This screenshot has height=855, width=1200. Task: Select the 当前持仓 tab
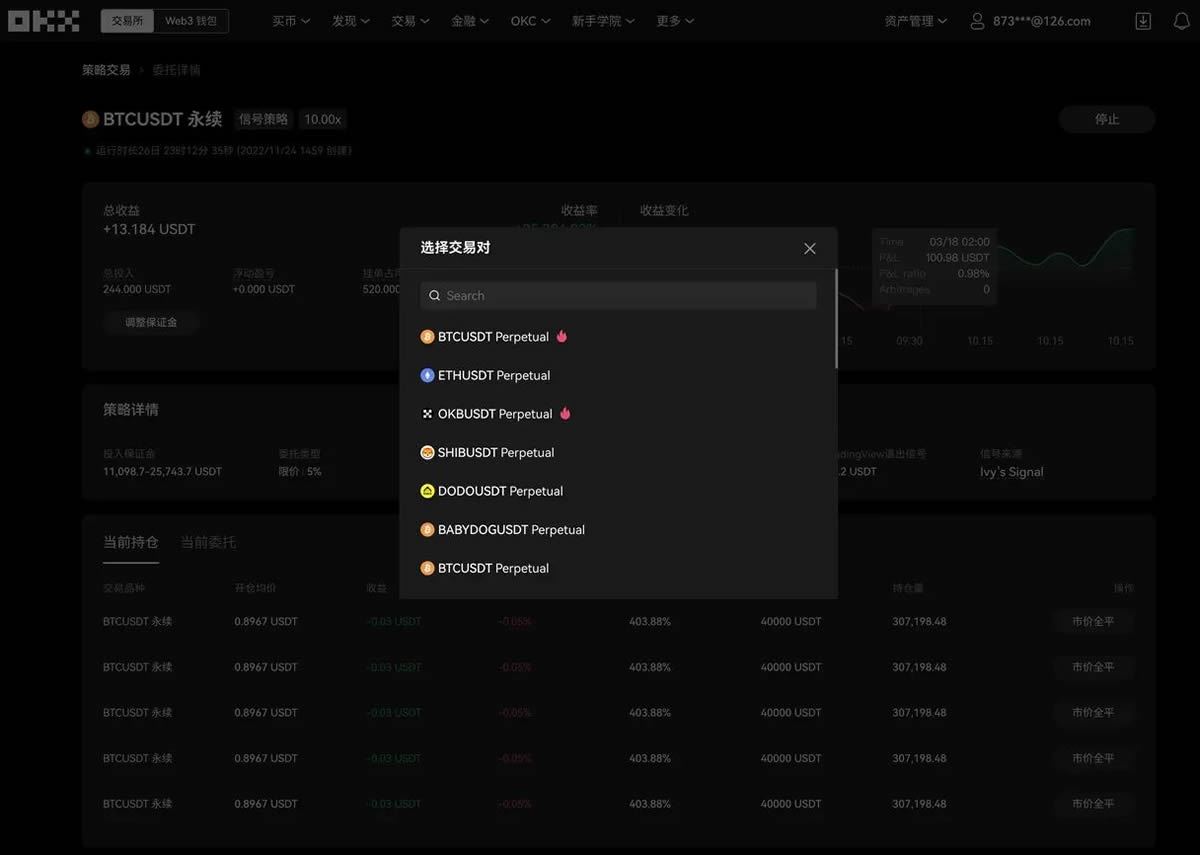(x=131, y=542)
